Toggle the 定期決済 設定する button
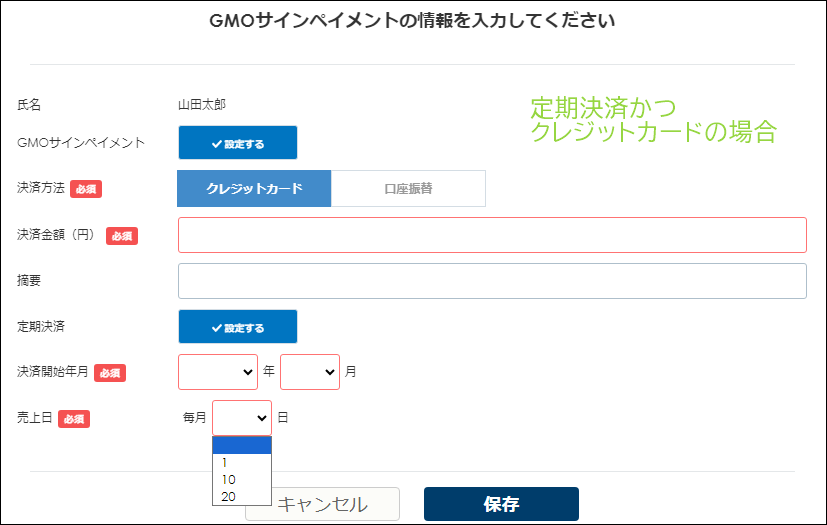 point(238,327)
